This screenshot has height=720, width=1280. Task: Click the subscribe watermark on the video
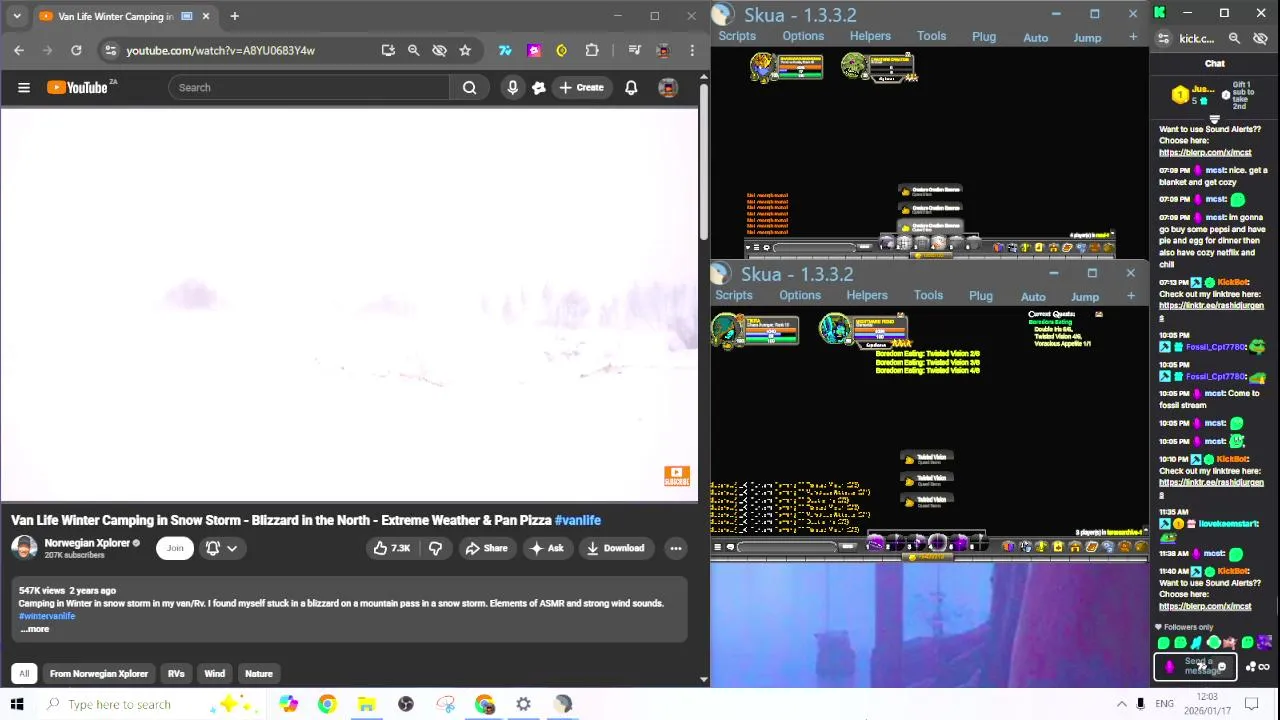tap(677, 476)
